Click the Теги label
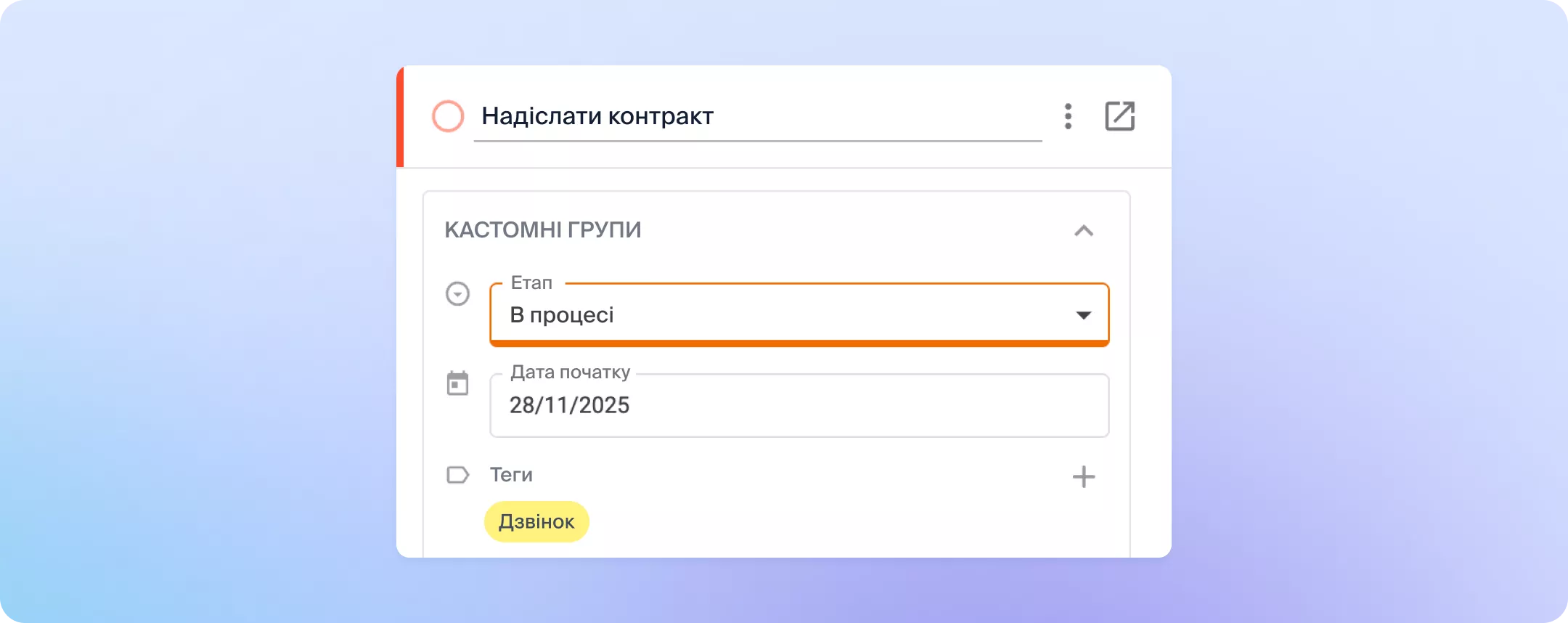 [510, 474]
